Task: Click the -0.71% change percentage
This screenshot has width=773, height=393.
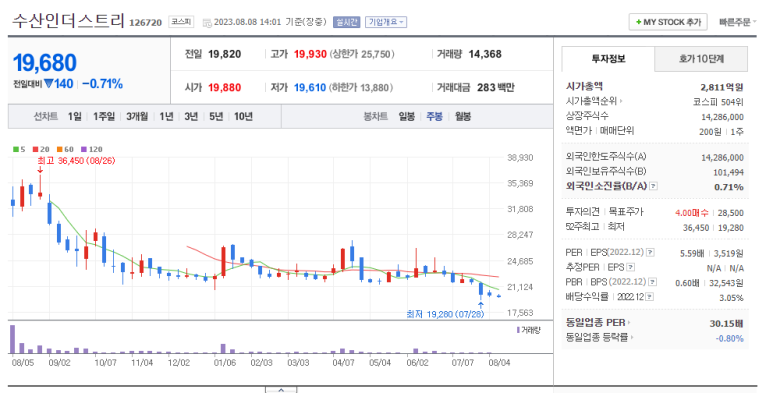Action: [103, 84]
